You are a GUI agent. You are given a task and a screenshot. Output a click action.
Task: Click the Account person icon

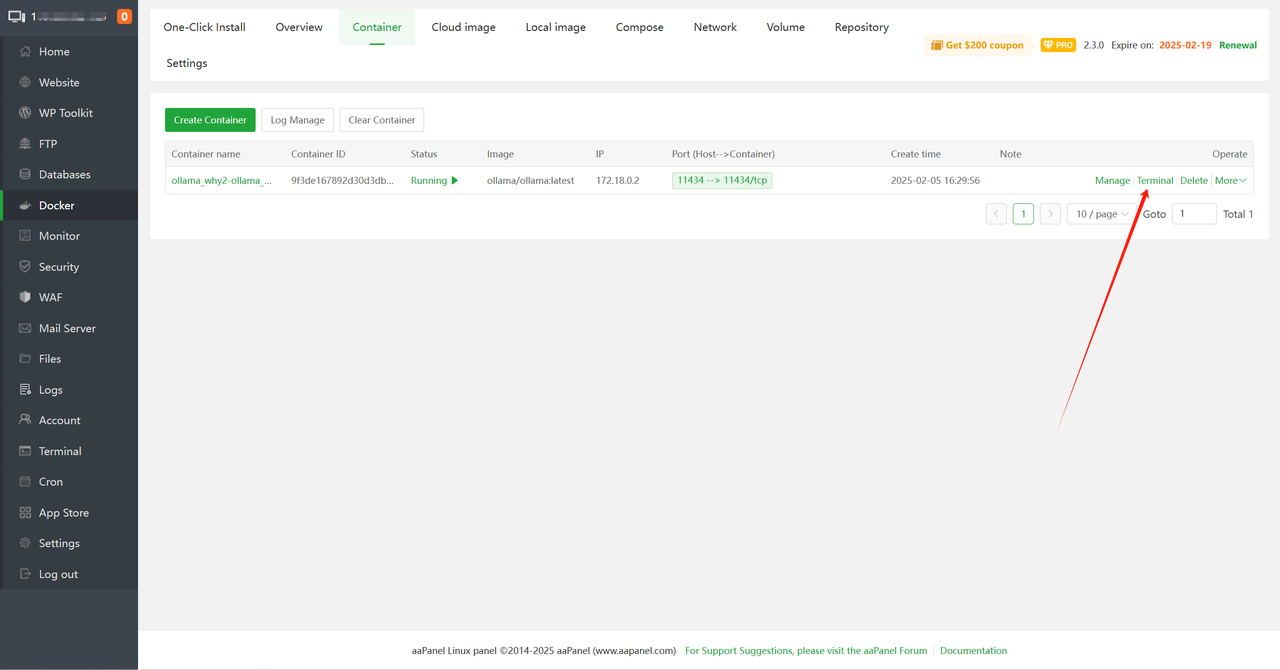(x=25, y=420)
